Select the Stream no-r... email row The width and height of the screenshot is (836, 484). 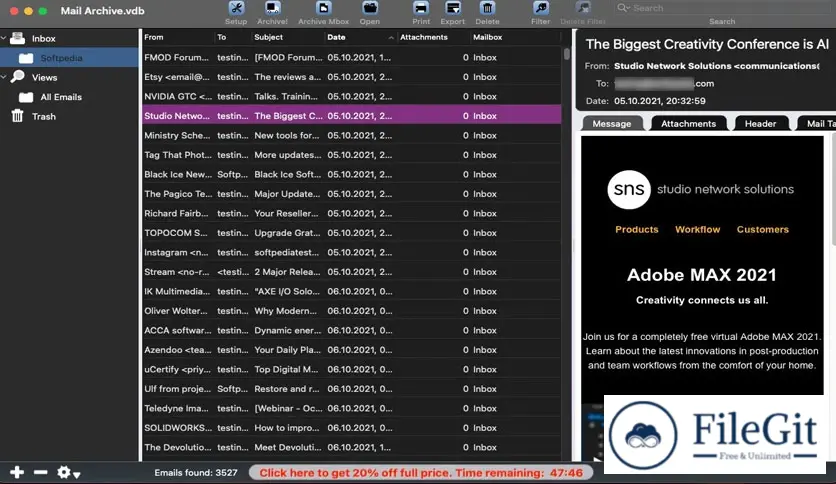(x=352, y=272)
